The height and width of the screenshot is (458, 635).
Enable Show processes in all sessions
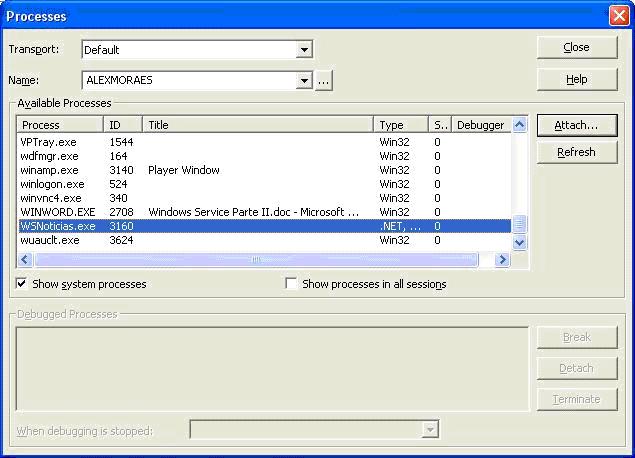coord(291,284)
